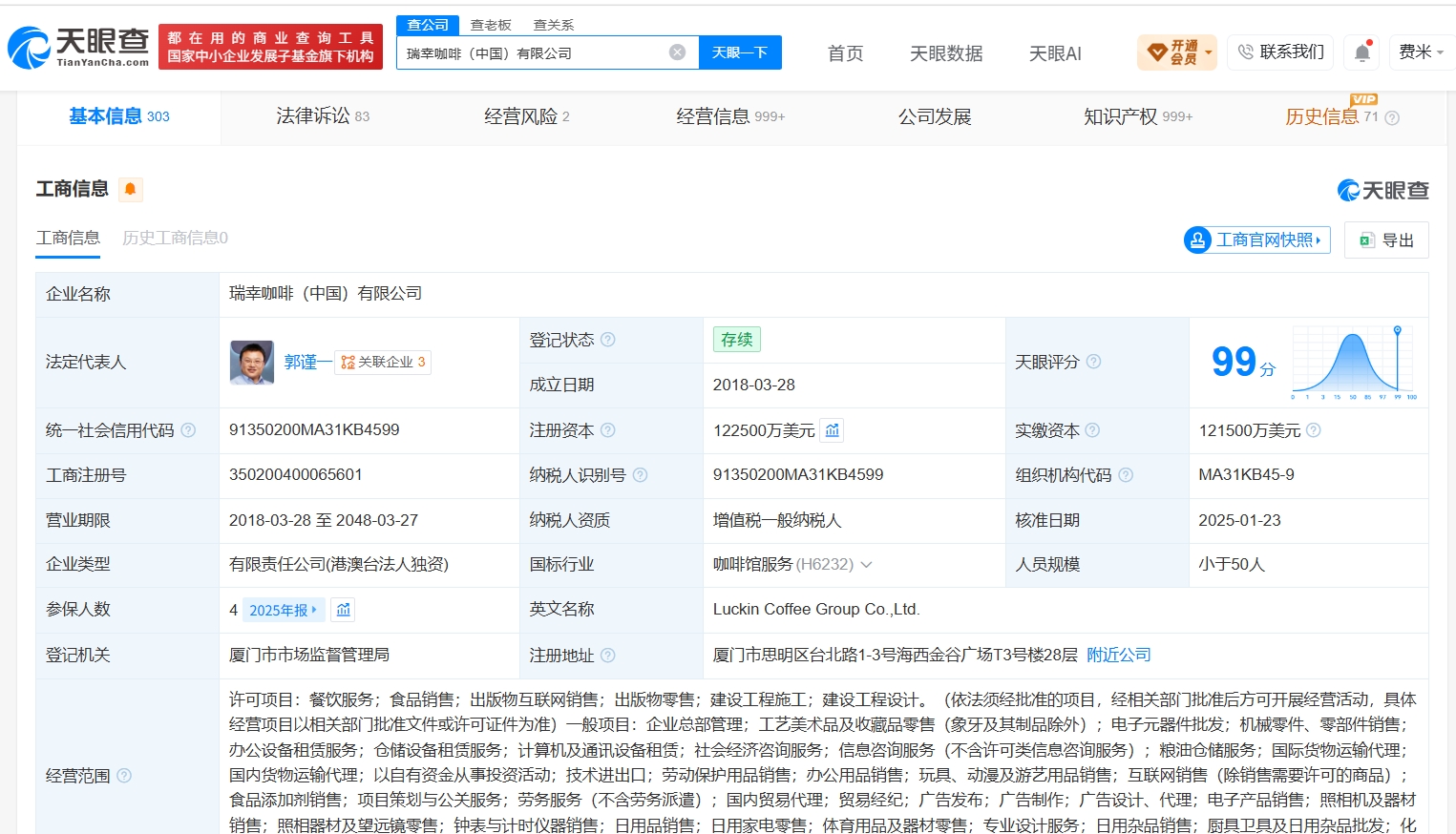The width and height of the screenshot is (1456, 834).
Task: Open the TianYanCha logo homepage
Action: pos(78,48)
